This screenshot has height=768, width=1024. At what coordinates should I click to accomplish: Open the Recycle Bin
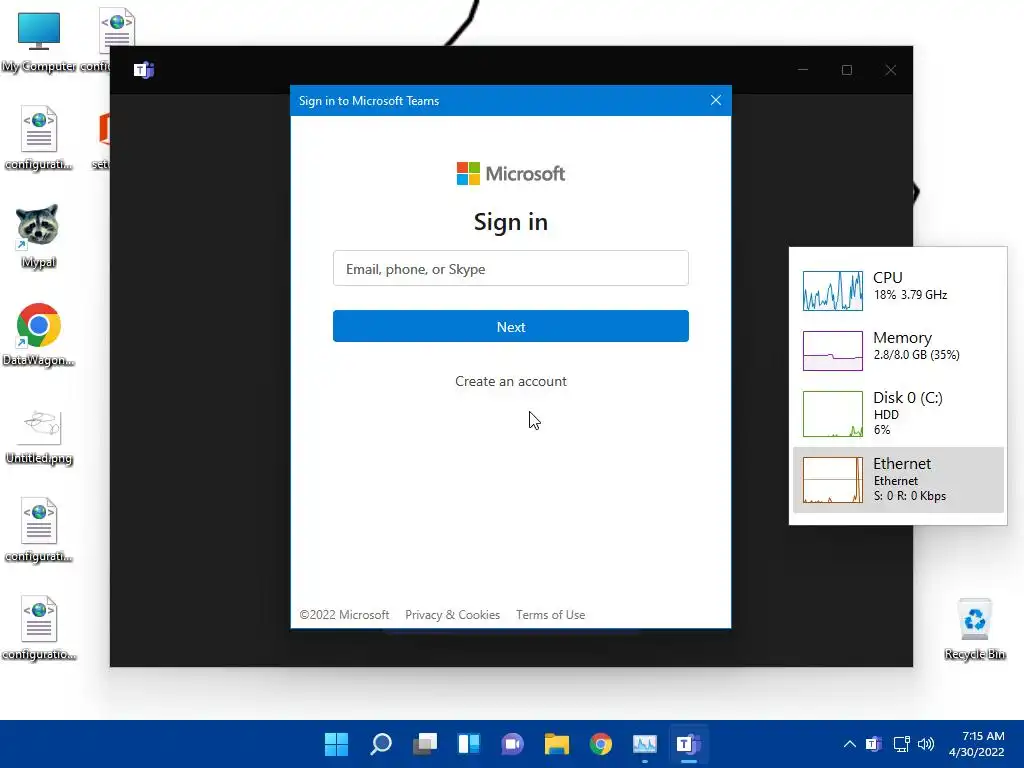pyautogui.click(x=974, y=630)
